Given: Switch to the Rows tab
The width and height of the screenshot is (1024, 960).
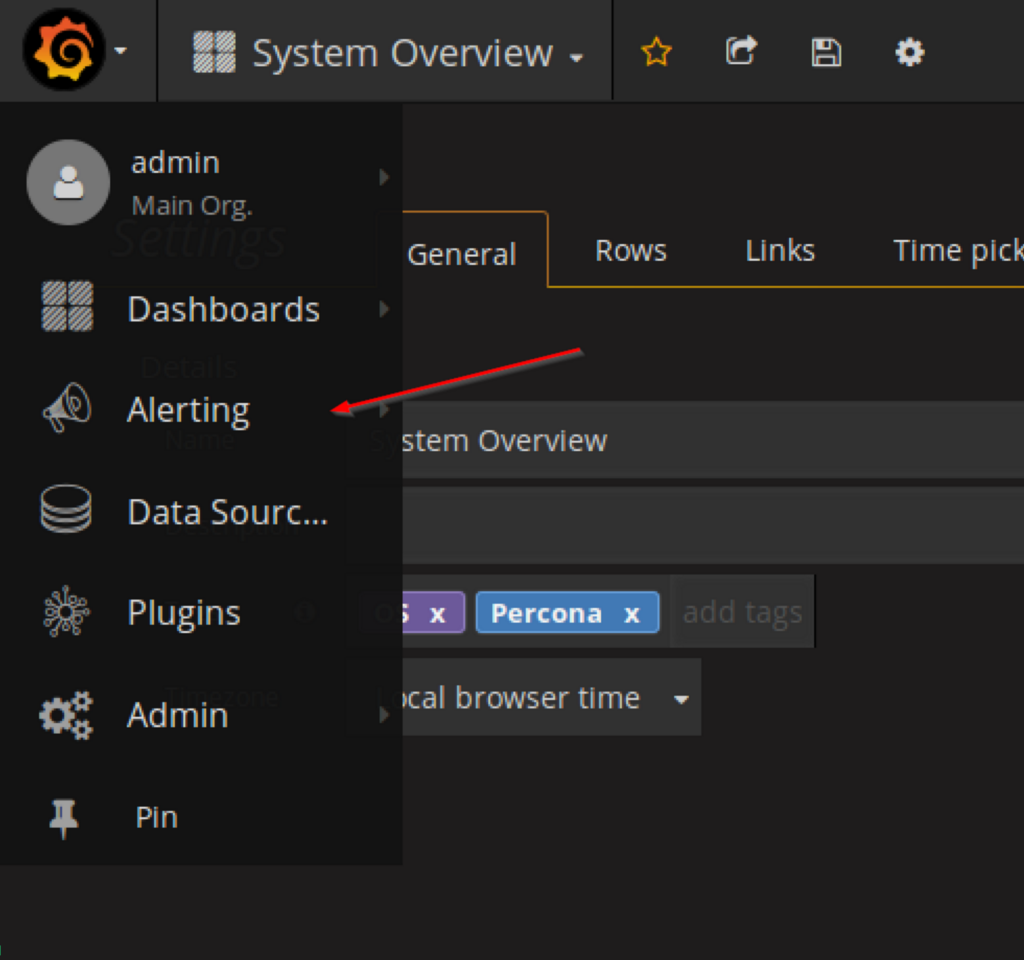Looking at the screenshot, I should pos(630,250).
